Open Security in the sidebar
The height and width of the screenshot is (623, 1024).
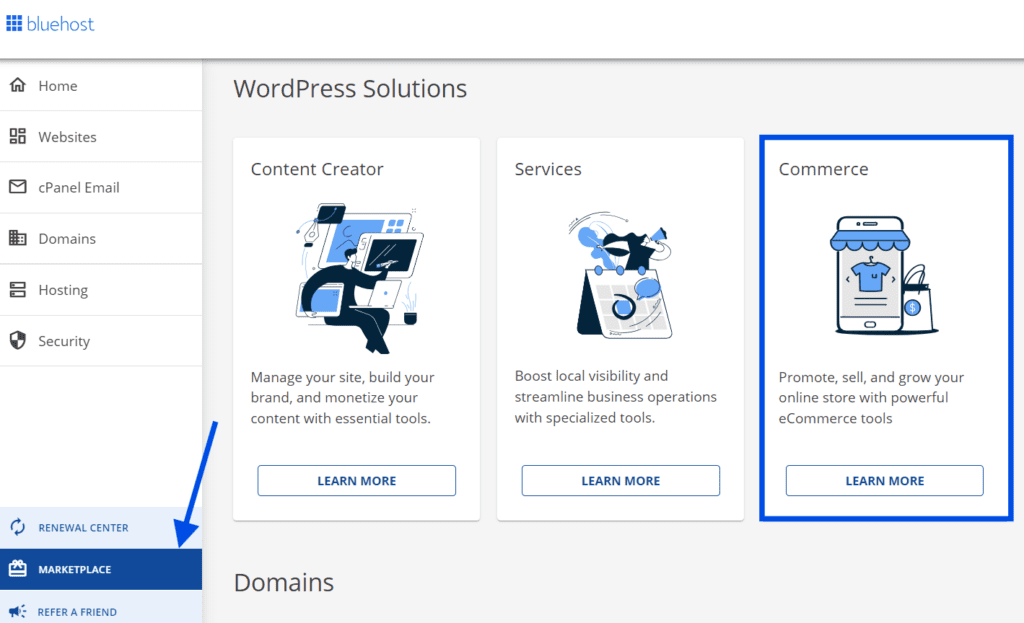[x=101, y=341]
